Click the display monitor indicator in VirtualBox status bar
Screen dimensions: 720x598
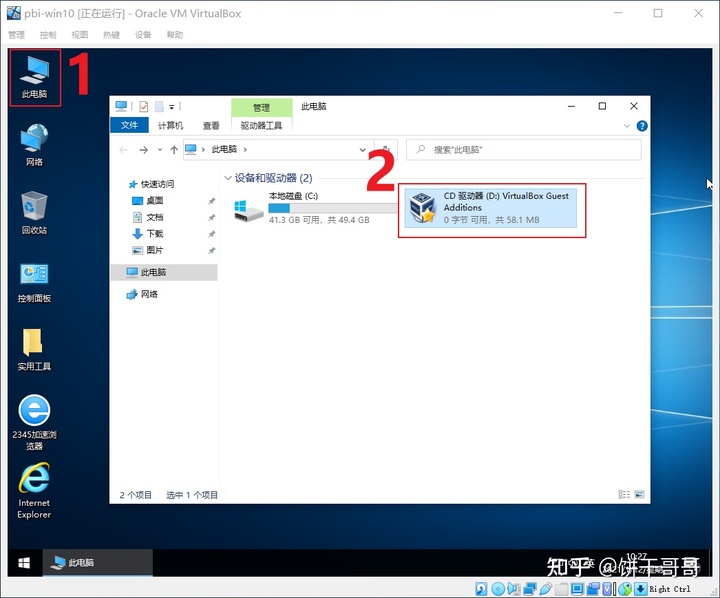coord(577,589)
